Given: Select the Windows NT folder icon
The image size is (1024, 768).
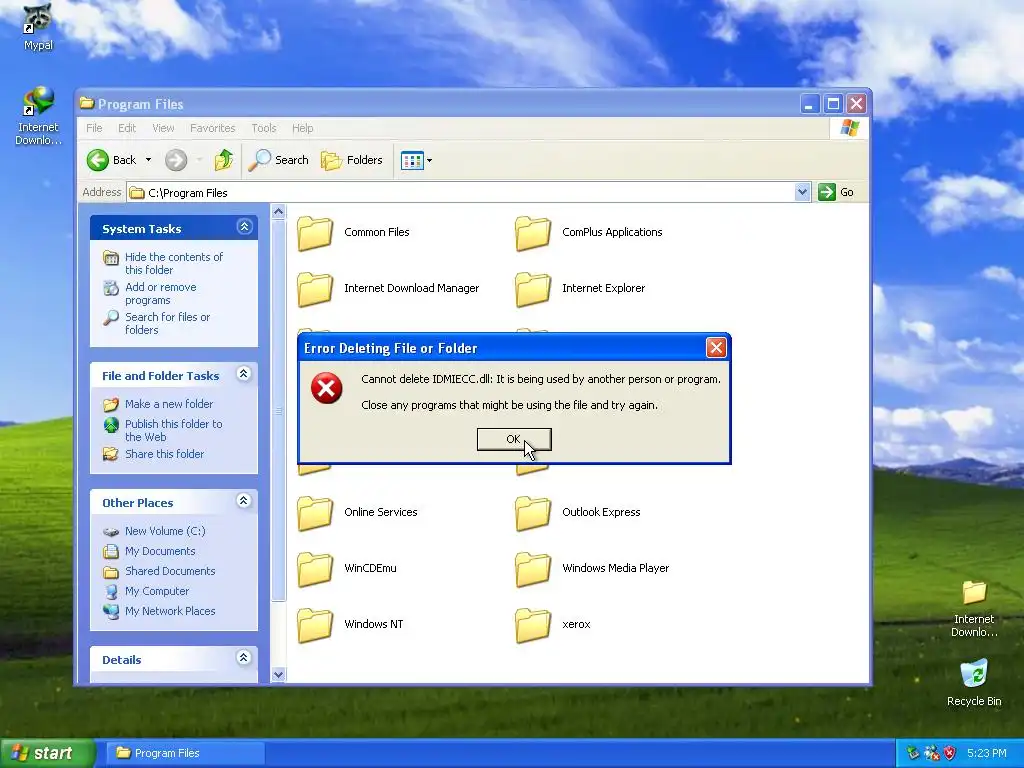Looking at the screenshot, I should pyautogui.click(x=315, y=626).
